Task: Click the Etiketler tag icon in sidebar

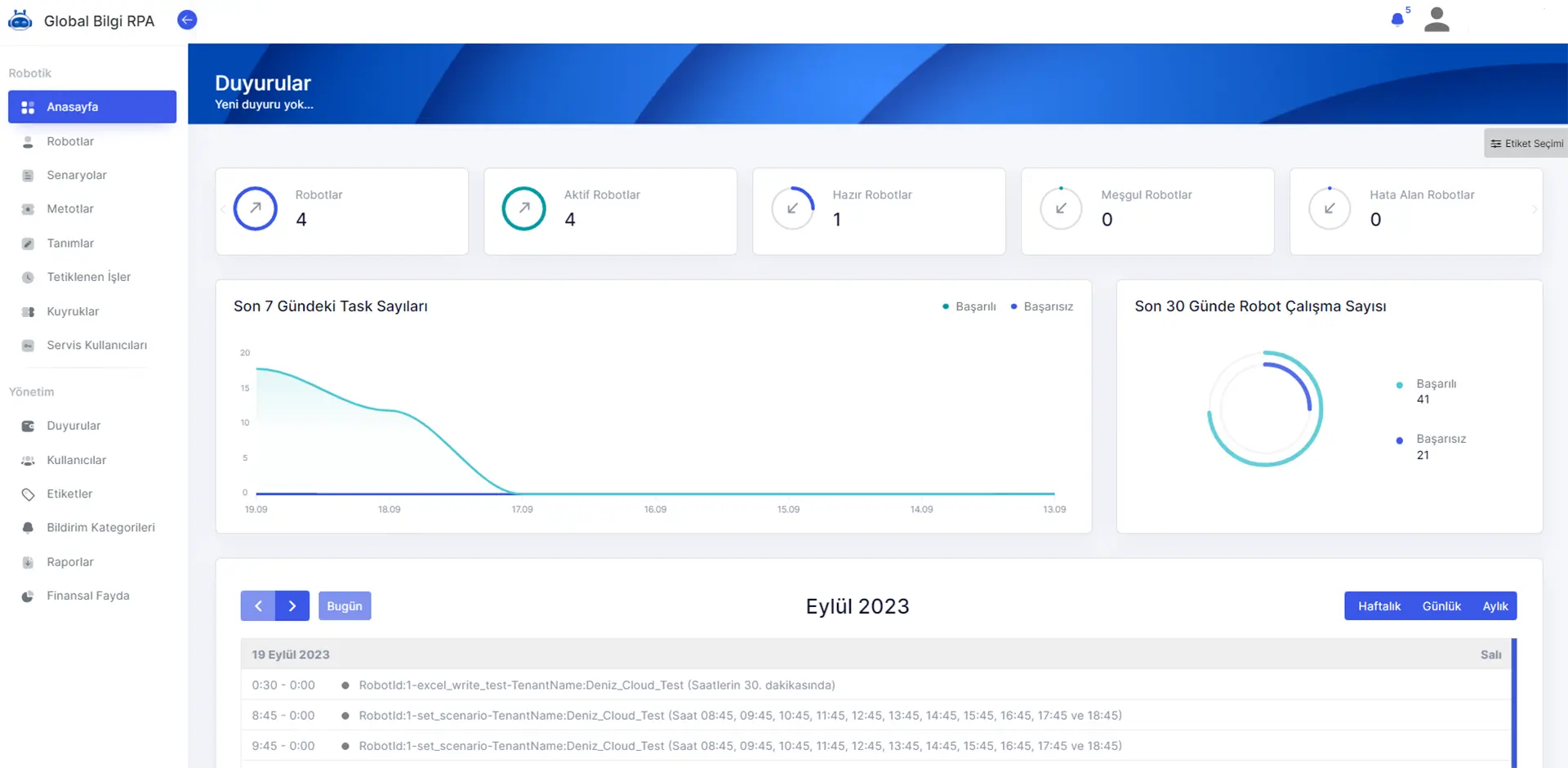Action: [x=28, y=494]
